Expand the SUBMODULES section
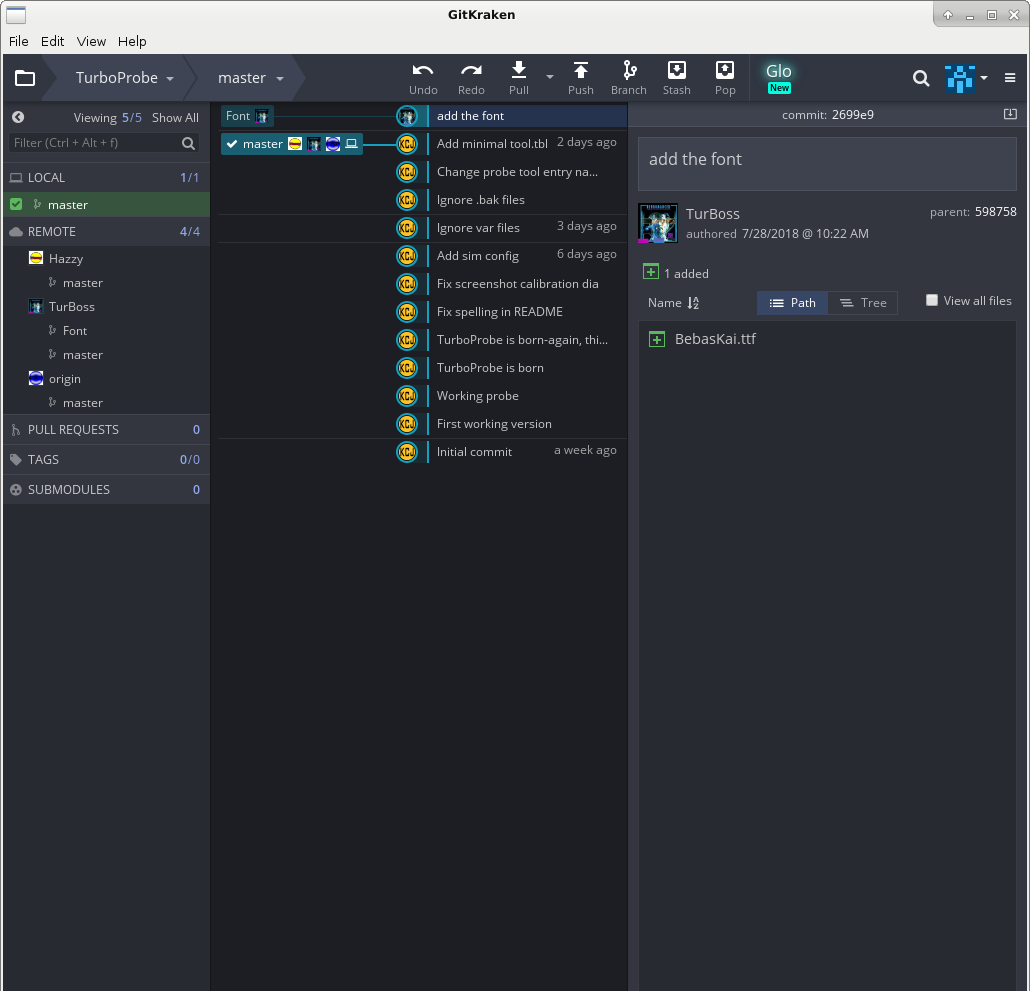Image resolution: width=1030 pixels, height=991 pixels. (106, 489)
